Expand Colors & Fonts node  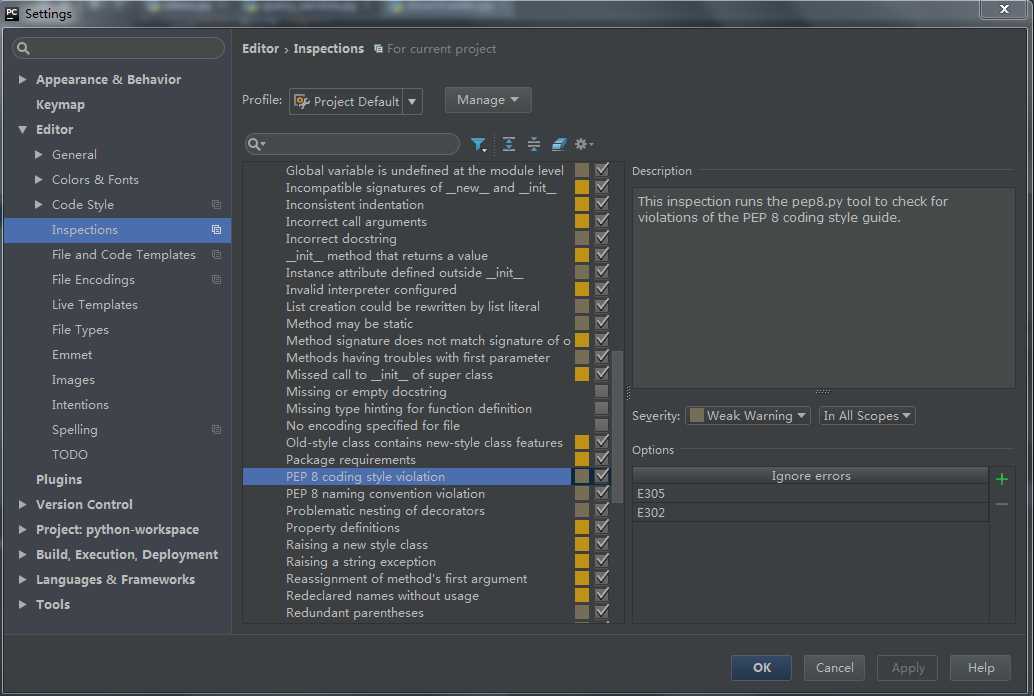(x=38, y=179)
